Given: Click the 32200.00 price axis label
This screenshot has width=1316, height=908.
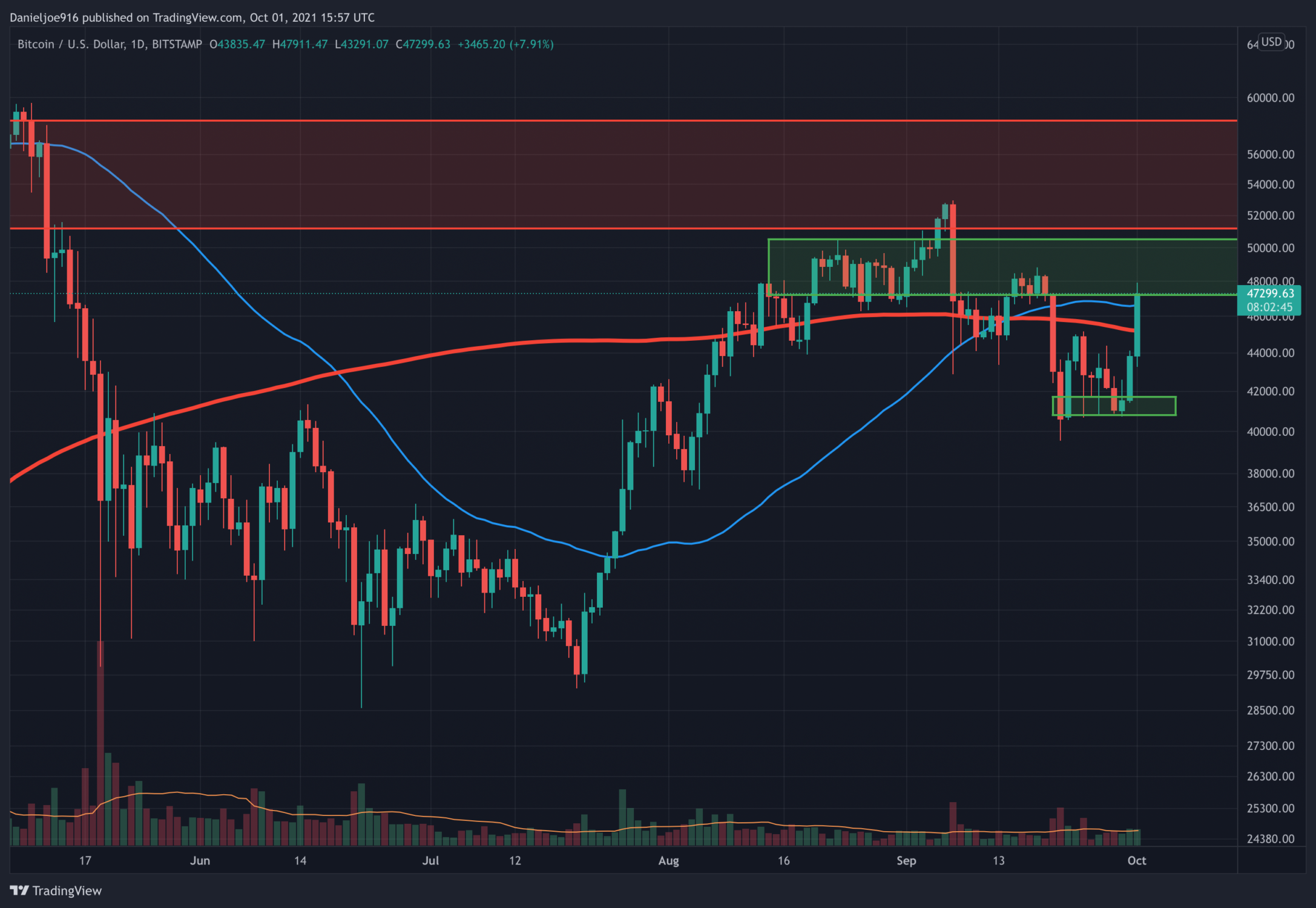Looking at the screenshot, I should coord(1271,610).
